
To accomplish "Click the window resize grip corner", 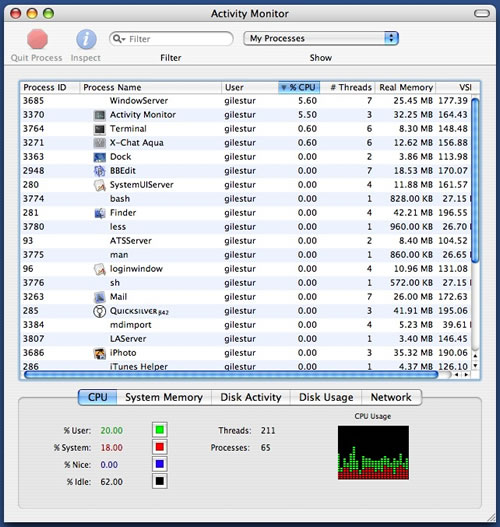I will (x=491, y=518).
